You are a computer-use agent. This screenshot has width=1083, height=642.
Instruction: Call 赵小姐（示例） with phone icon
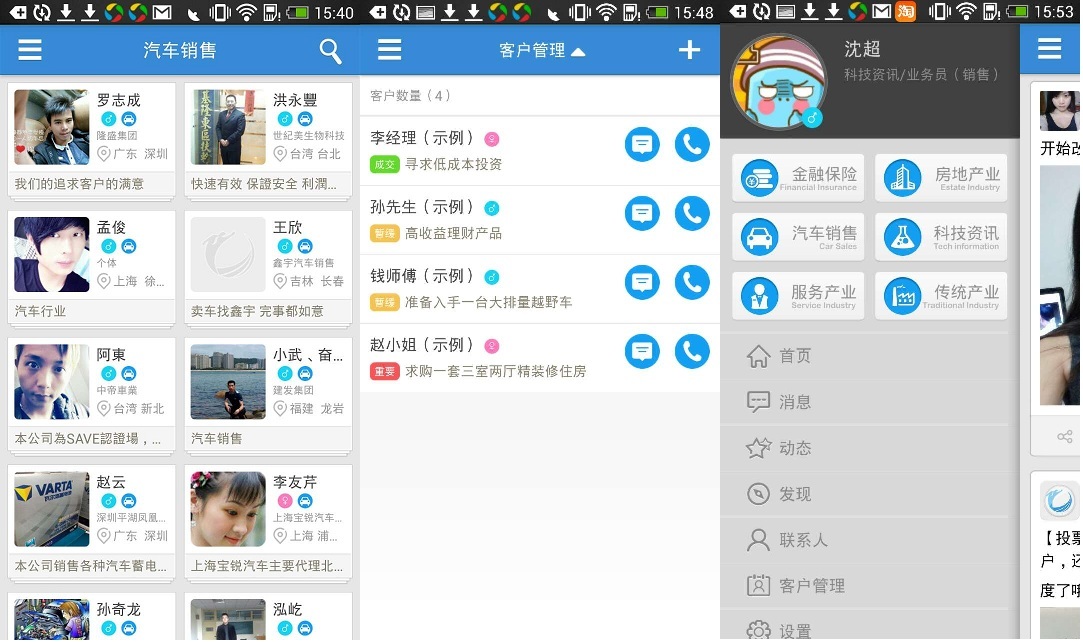click(x=691, y=351)
